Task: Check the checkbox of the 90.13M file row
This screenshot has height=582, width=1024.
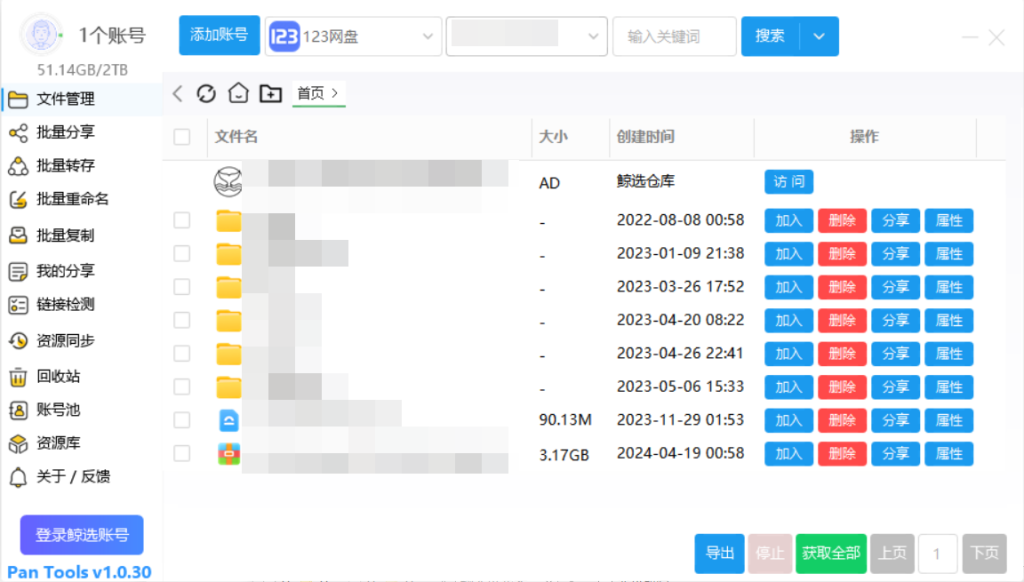Action: point(181,420)
